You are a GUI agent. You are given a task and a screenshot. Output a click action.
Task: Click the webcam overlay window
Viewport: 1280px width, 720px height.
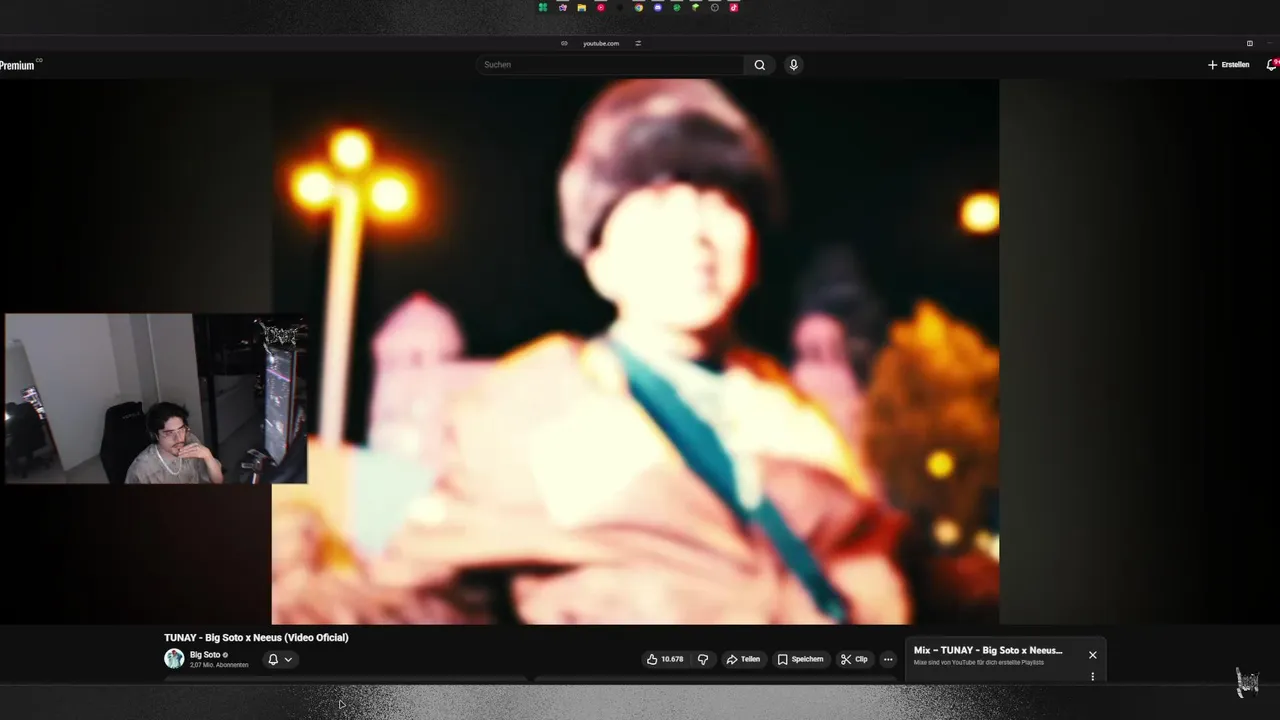click(x=156, y=398)
